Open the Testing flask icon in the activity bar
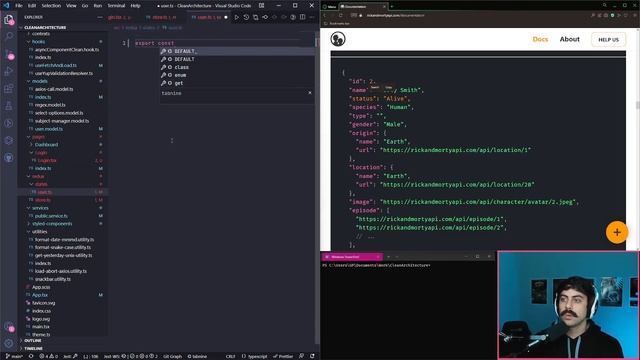The image size is (640, 360). (9, 106)
